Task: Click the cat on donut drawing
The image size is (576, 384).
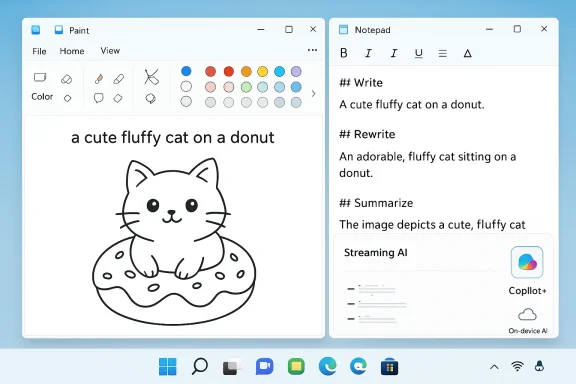Action: (173, 241)
